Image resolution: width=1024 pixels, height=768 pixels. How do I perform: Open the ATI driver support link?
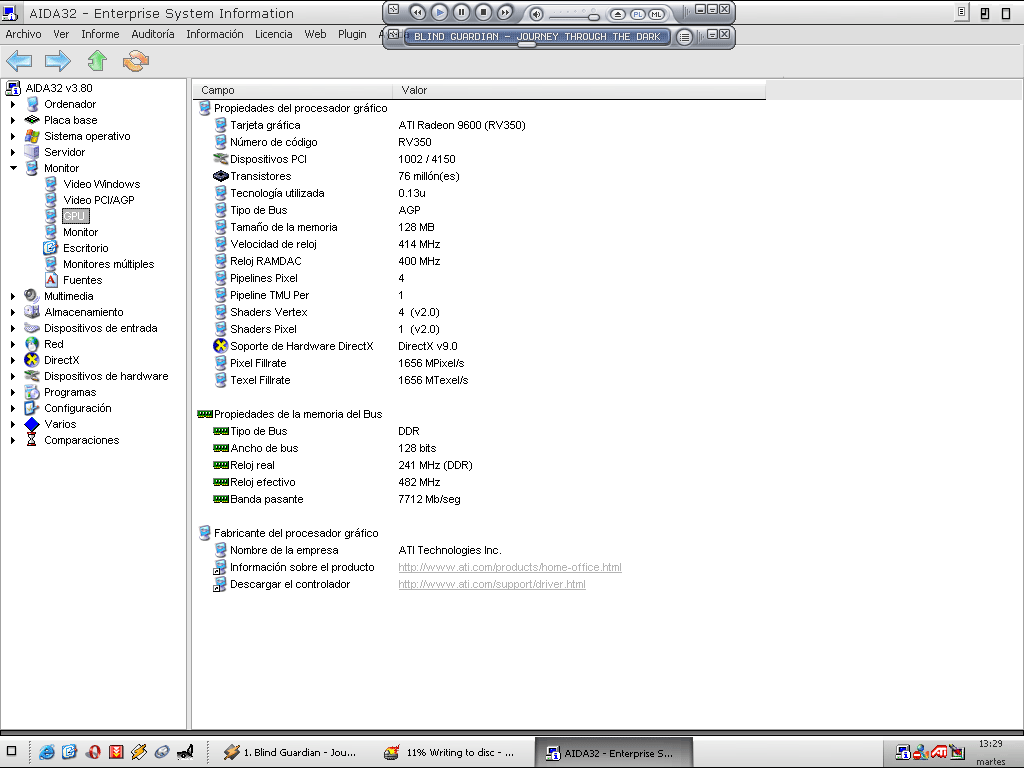492,584
